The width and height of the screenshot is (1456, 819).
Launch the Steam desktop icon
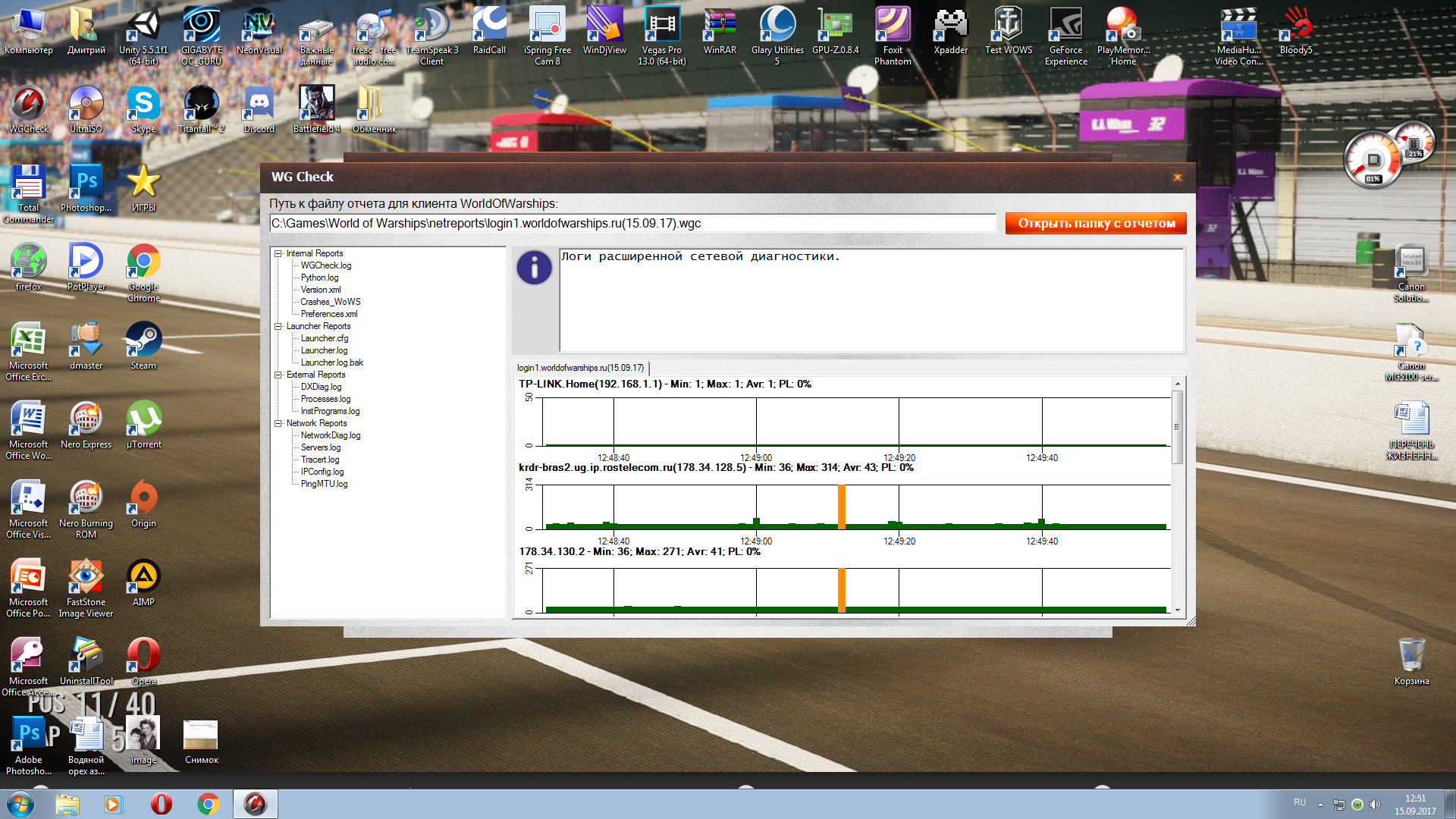(x=143, y=345)
